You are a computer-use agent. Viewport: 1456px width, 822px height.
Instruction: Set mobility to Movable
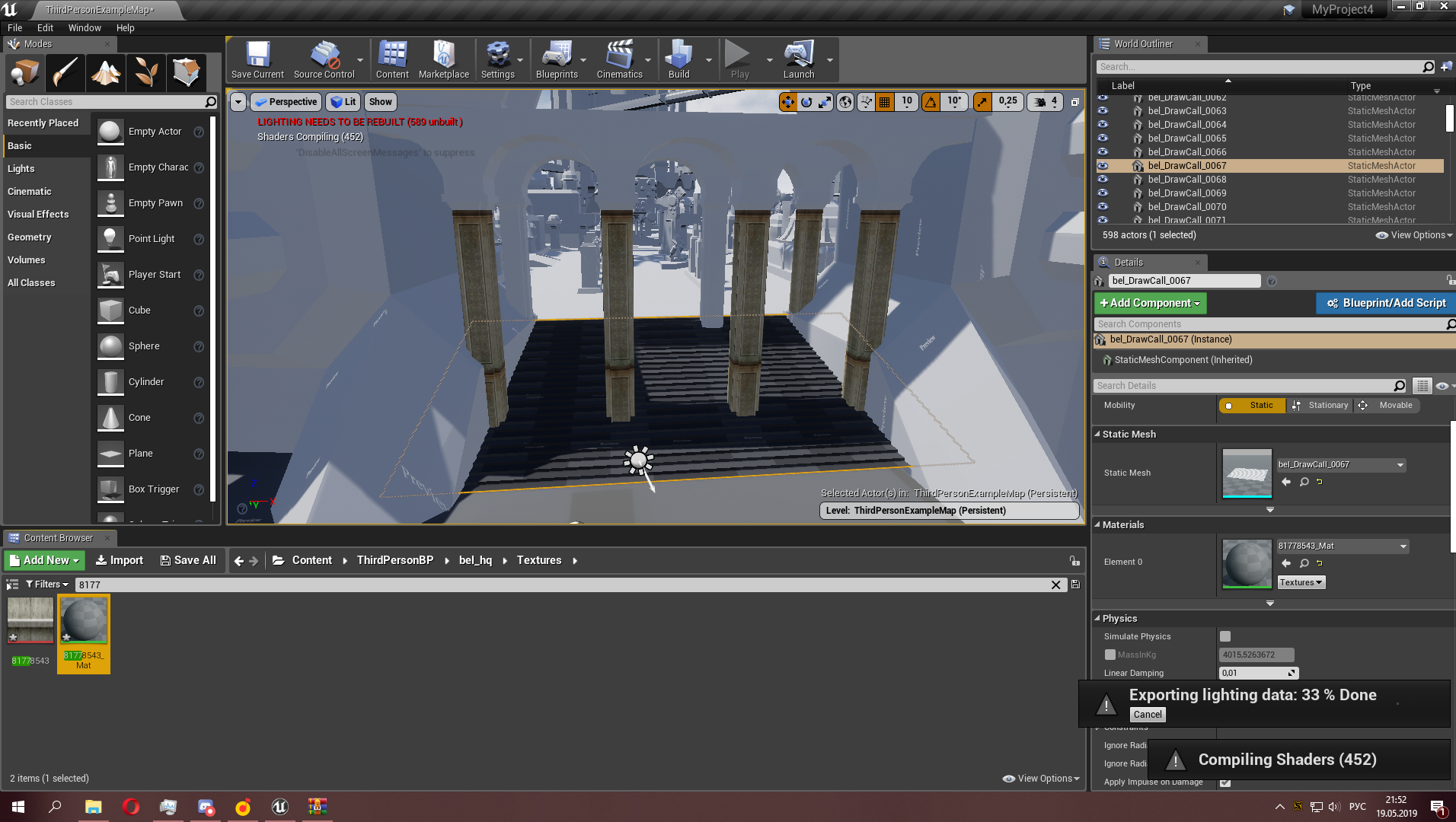point(1387,406)
